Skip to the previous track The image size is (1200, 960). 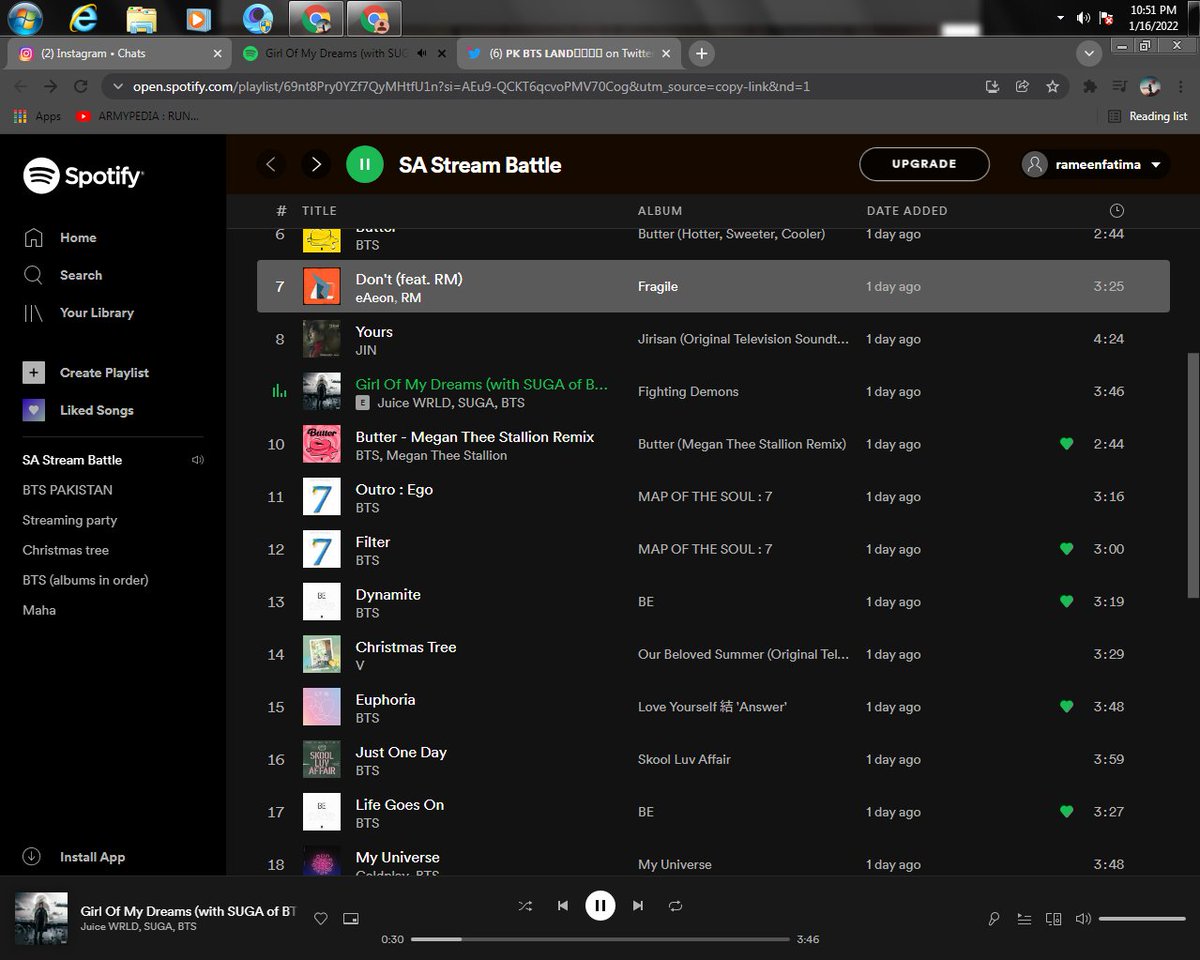click(x=563, y=906)
